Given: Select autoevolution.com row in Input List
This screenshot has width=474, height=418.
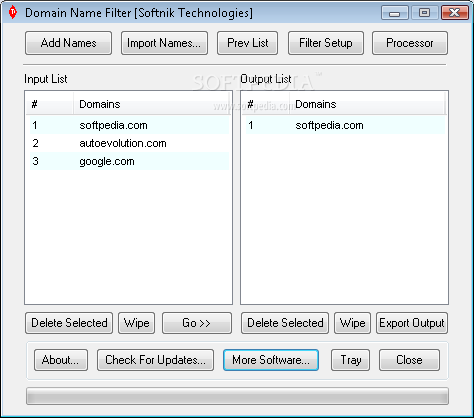Looking at the screenshot, I should [x=129, y=143].
